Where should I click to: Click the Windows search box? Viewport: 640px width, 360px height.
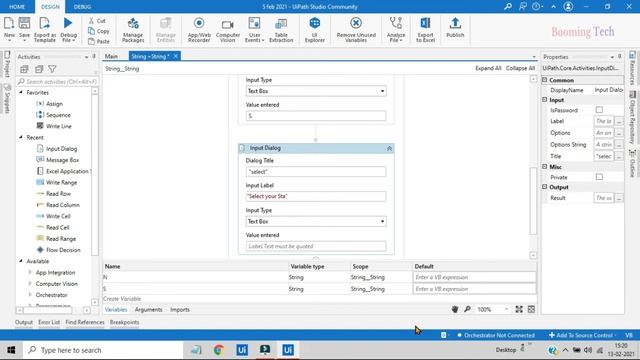[104, 350]
